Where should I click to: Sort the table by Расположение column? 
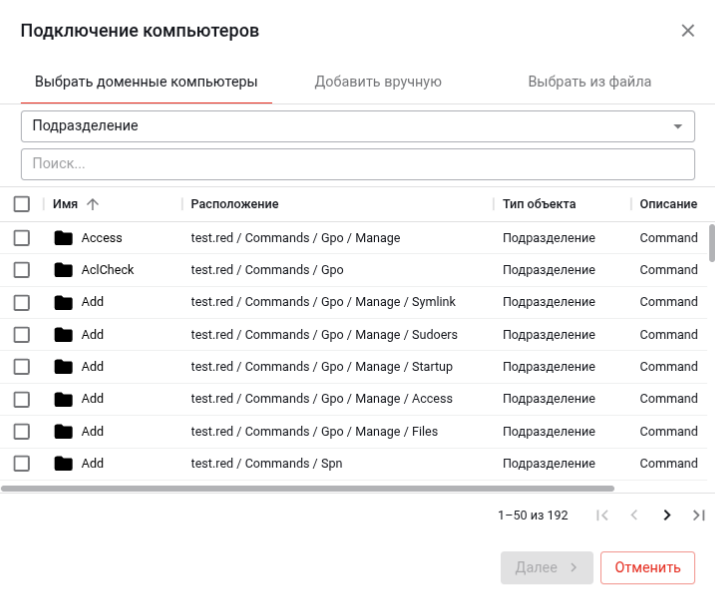[235, 204]
